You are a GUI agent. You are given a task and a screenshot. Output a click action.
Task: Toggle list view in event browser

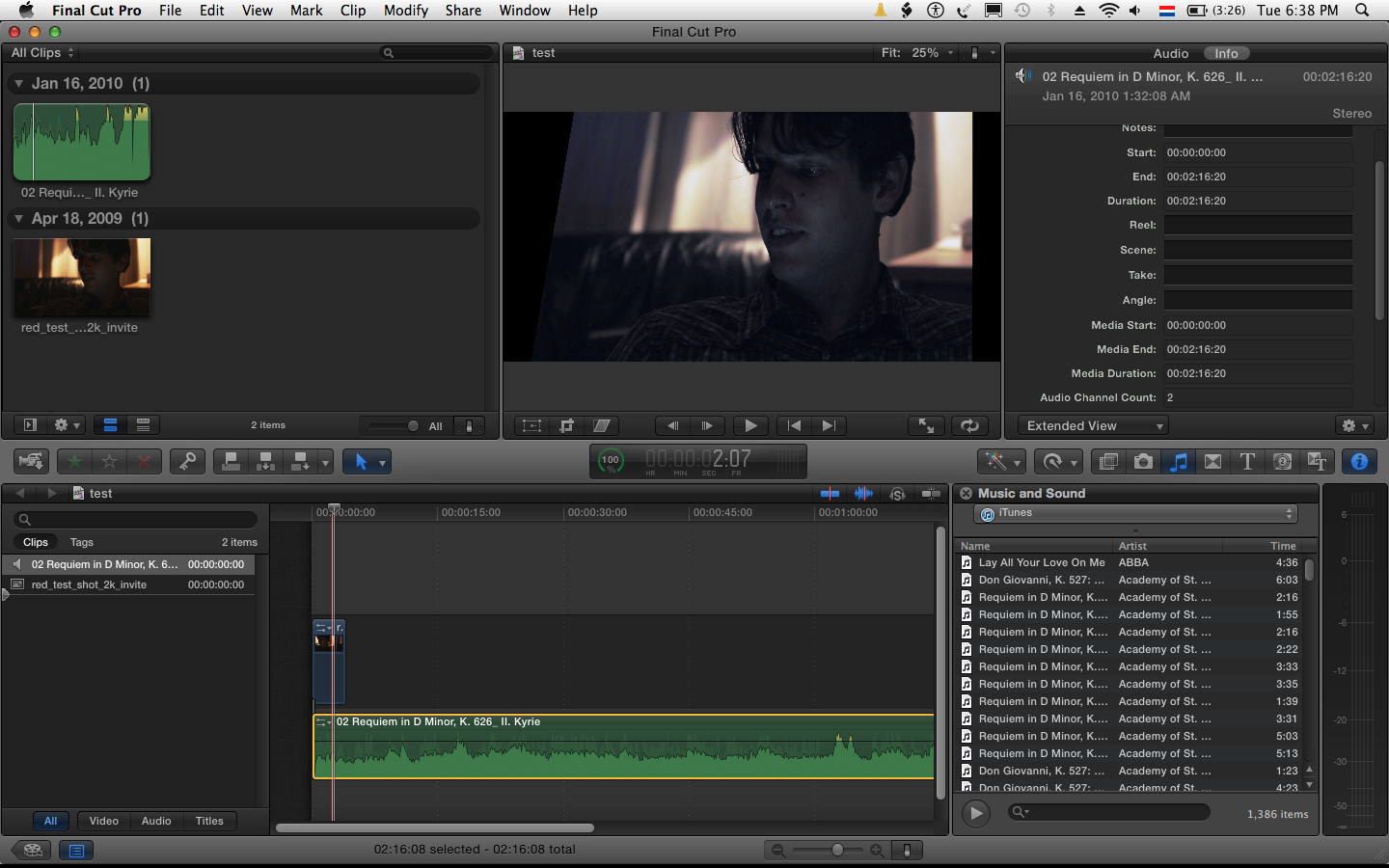tap(143, 425)
